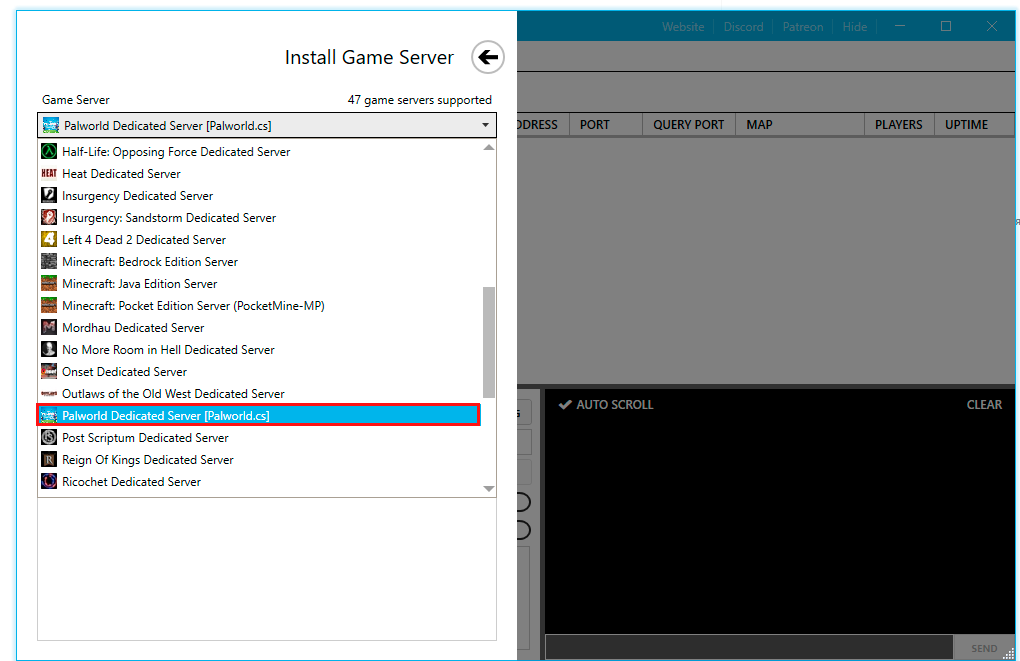Image resolution: width=1020 pixels, height=661 pixels.
Task: Open the Patreon link in title bar
Action: pos(803,27)
